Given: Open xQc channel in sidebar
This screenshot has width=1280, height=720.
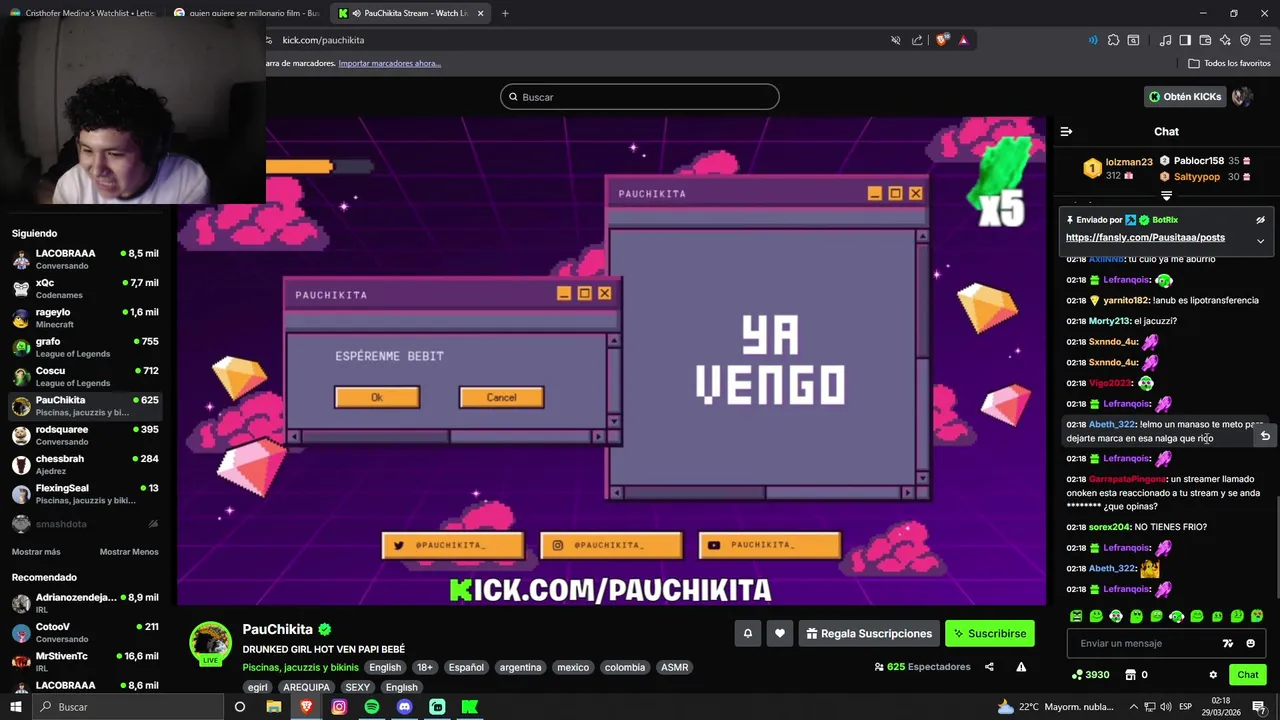Looking at the screenshot, I should (x=85, y=288).
